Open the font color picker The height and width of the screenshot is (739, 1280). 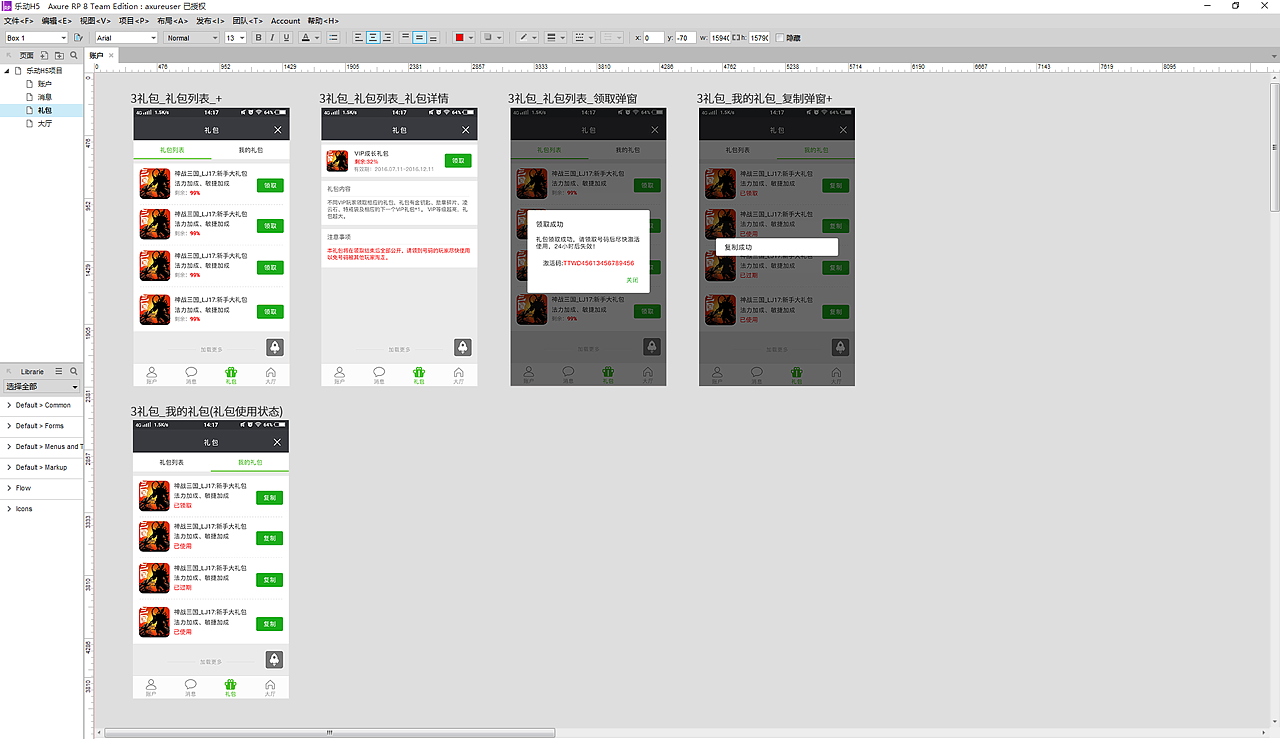click(x=310, y=38)
